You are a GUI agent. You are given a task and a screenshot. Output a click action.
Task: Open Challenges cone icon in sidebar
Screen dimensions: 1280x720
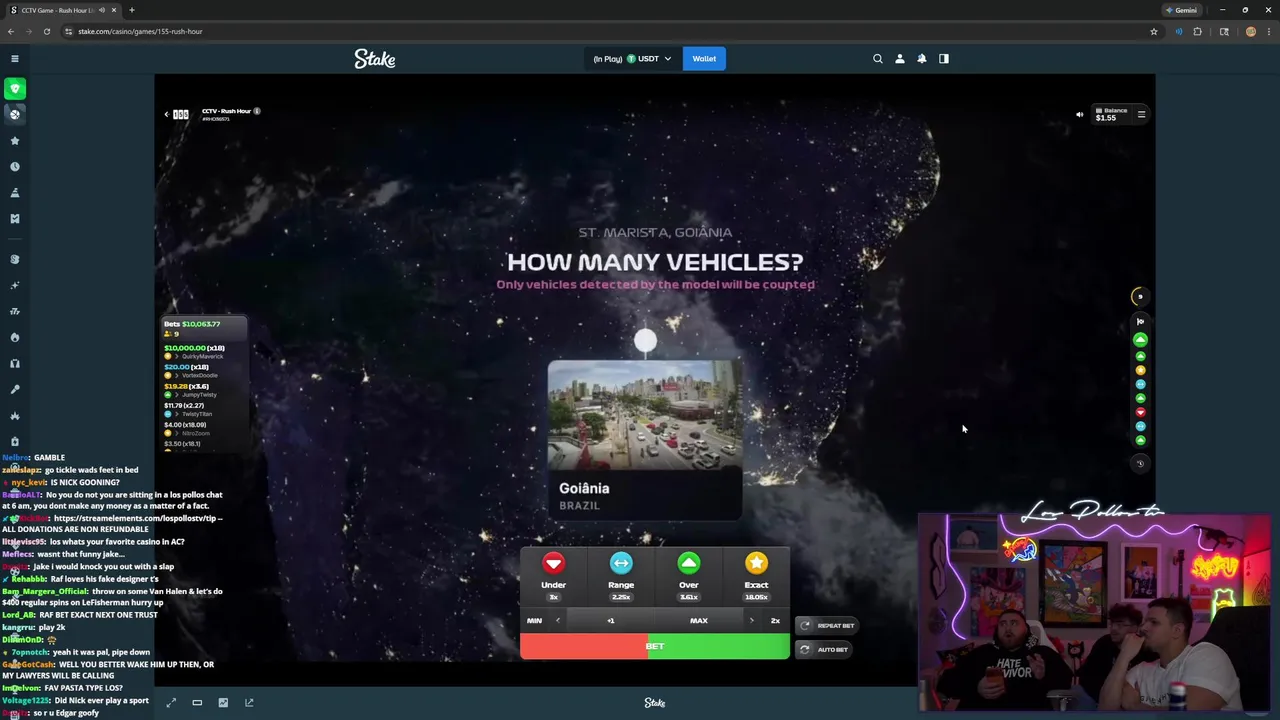[x=15, y=193]
